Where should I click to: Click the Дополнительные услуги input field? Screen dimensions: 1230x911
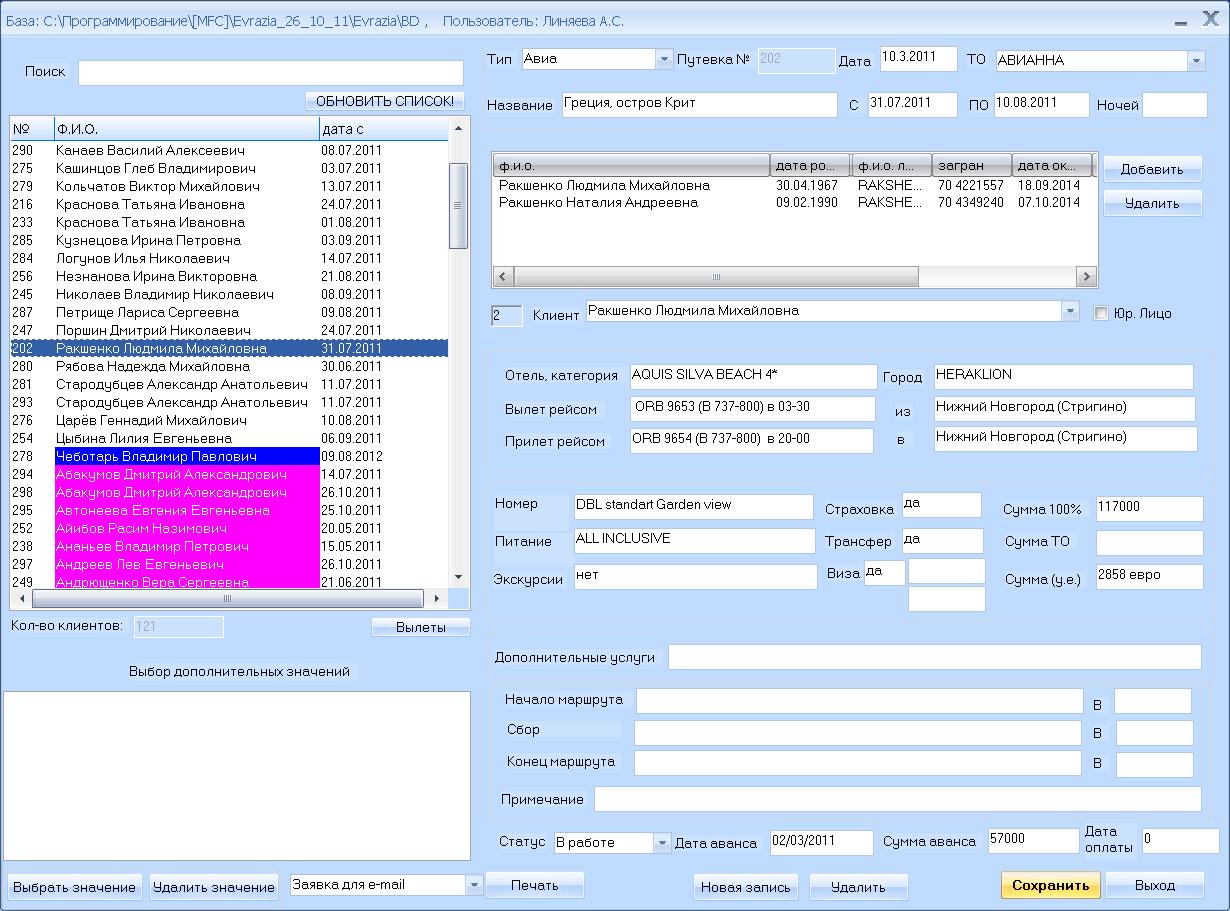[x=934, y=658]
